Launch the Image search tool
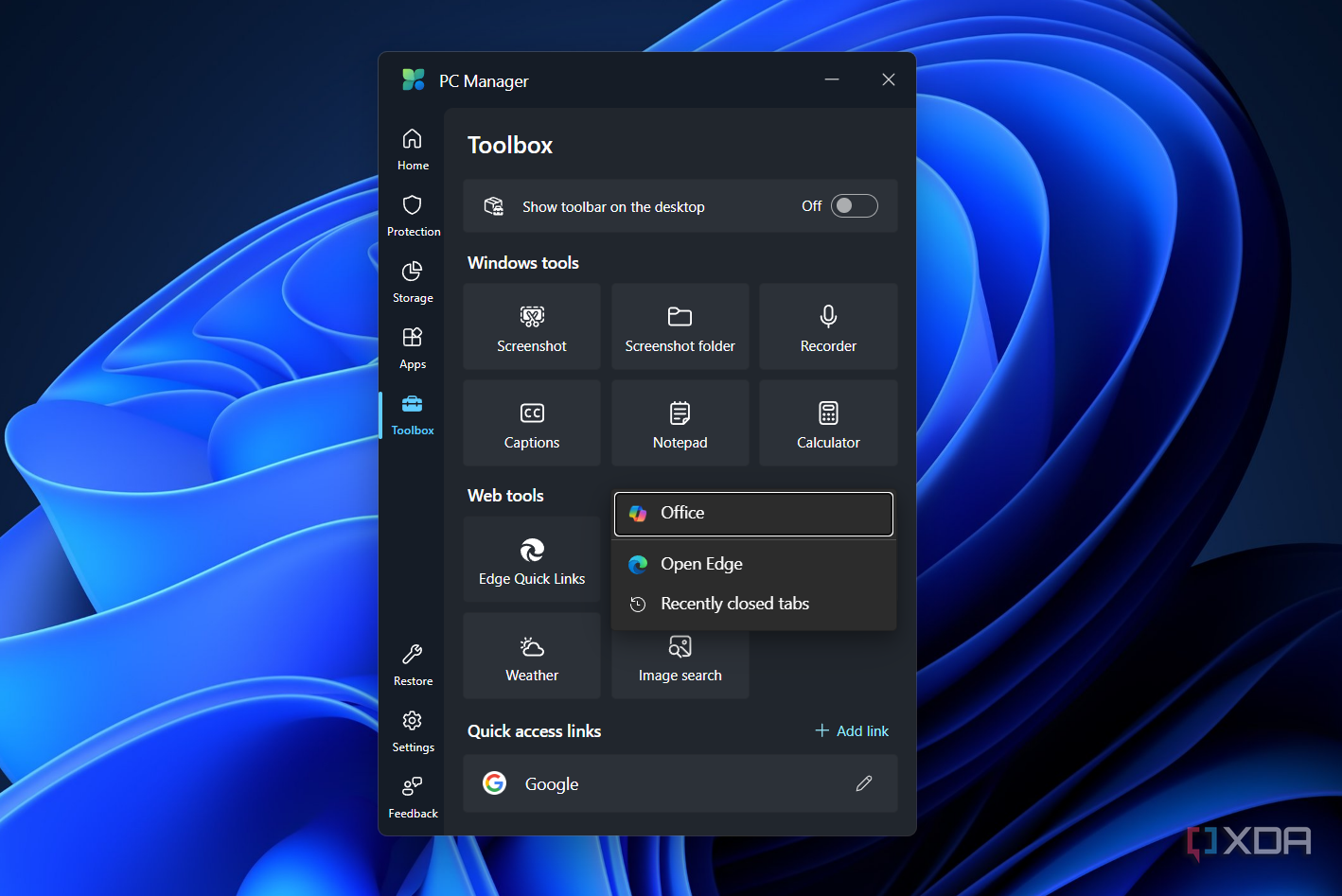1342x896 pixels. [x=680, y=664]
